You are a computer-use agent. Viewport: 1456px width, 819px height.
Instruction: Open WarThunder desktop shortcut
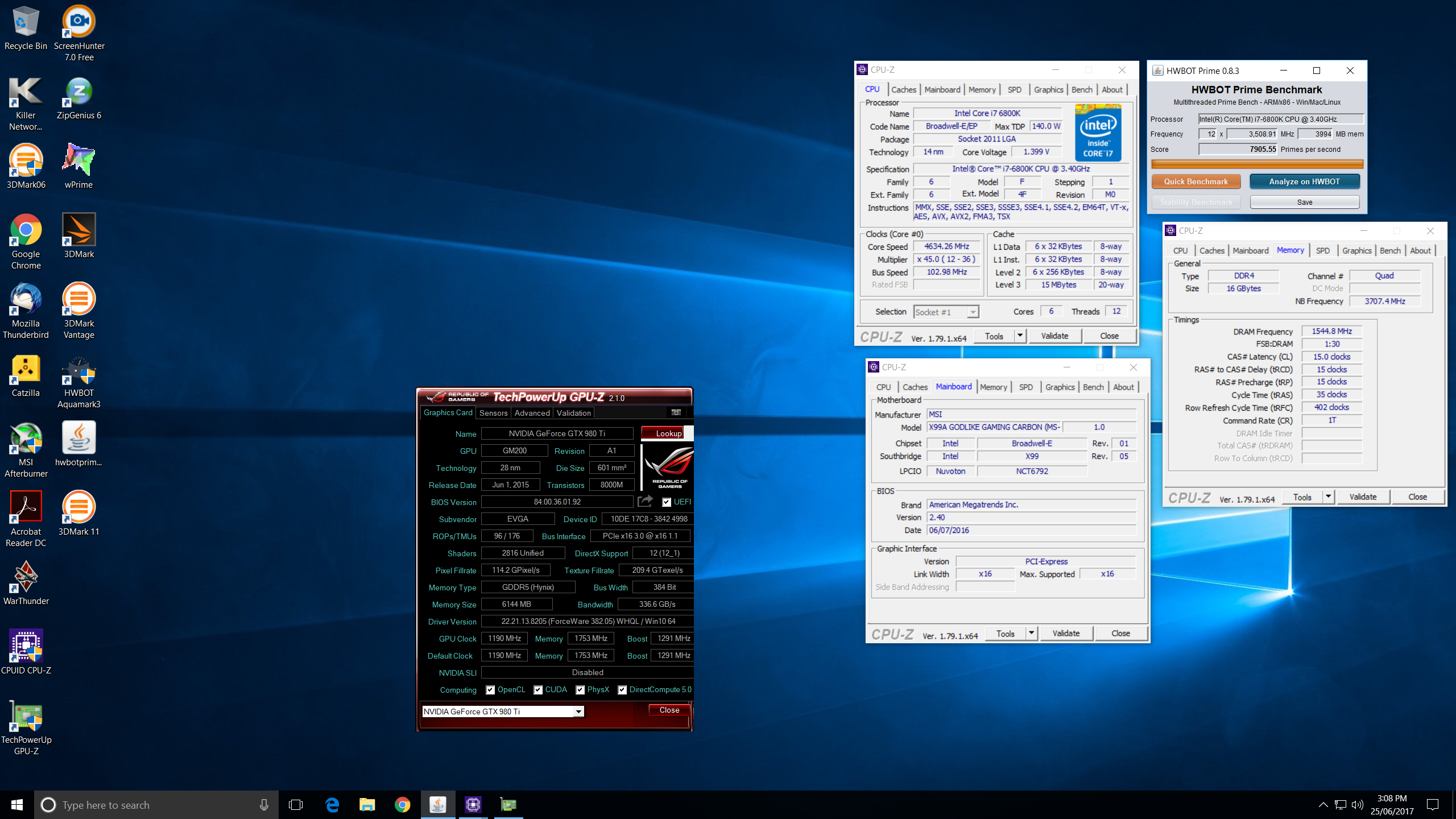point(26,584)
